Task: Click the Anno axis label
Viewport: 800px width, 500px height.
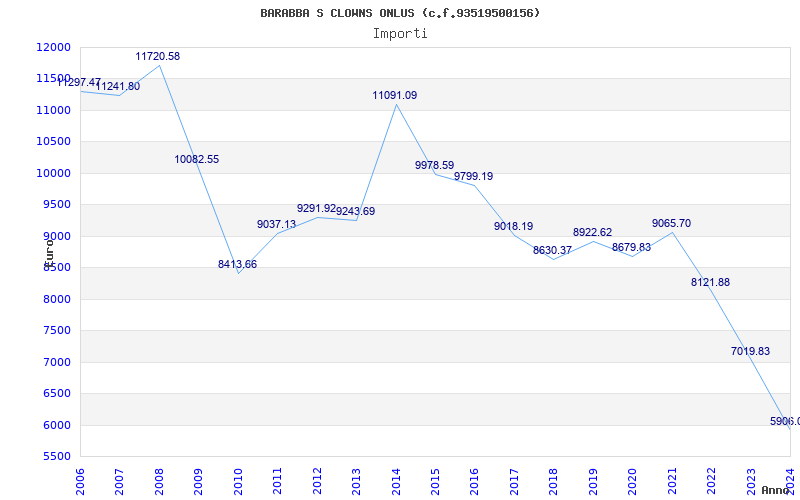Action: tap(775, 490)
